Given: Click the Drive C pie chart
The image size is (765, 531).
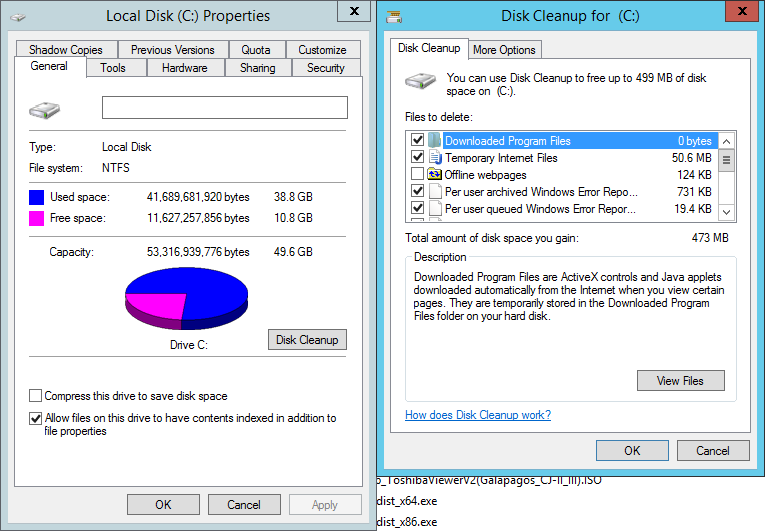Looking at the screenshot, I should [186, 298].
